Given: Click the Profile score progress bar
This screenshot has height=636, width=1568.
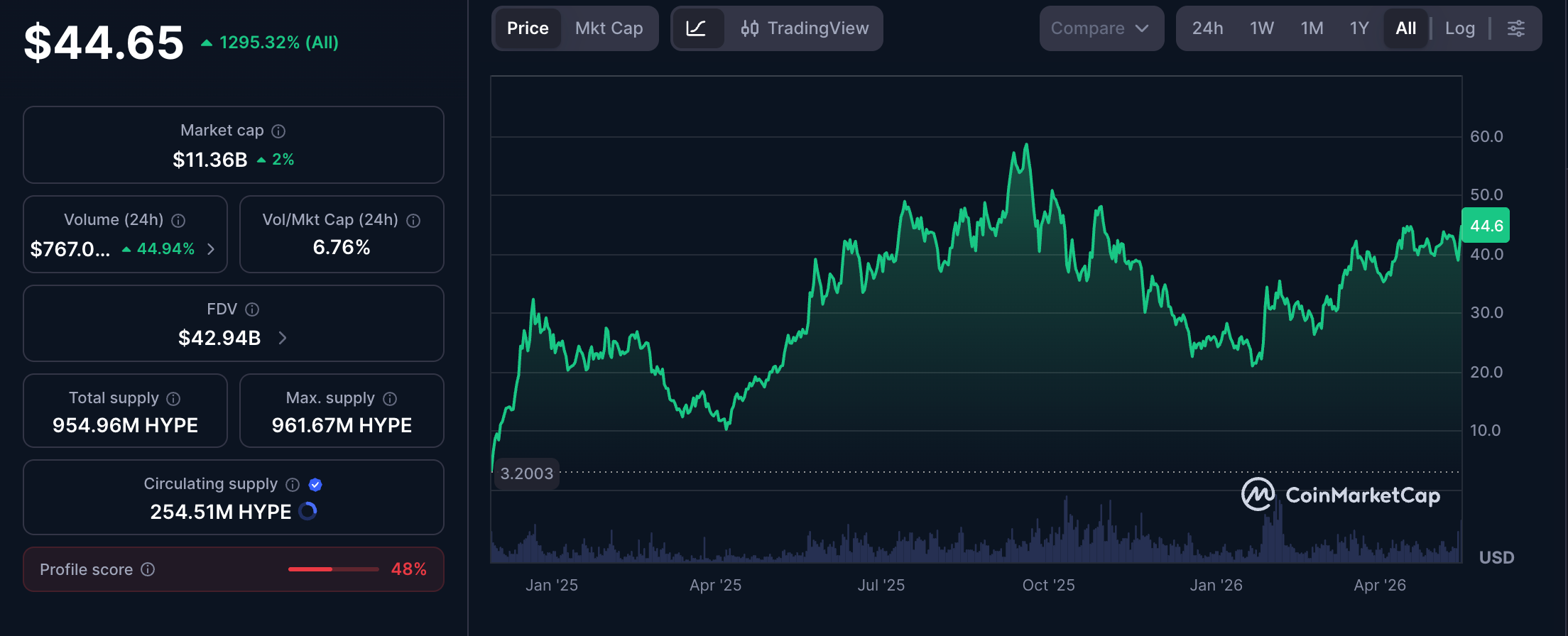Looking at the screenshot, I should pos(334,569).
